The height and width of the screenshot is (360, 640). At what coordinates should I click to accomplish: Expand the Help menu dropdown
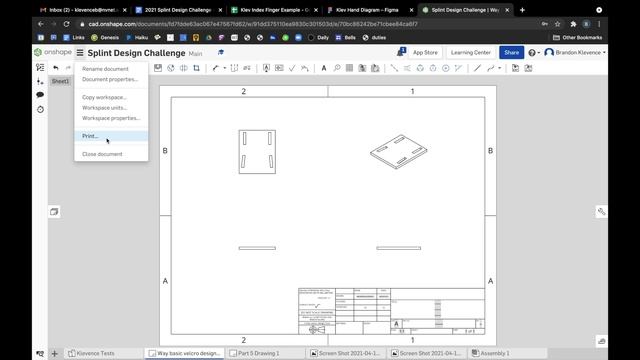click(534, 53)
